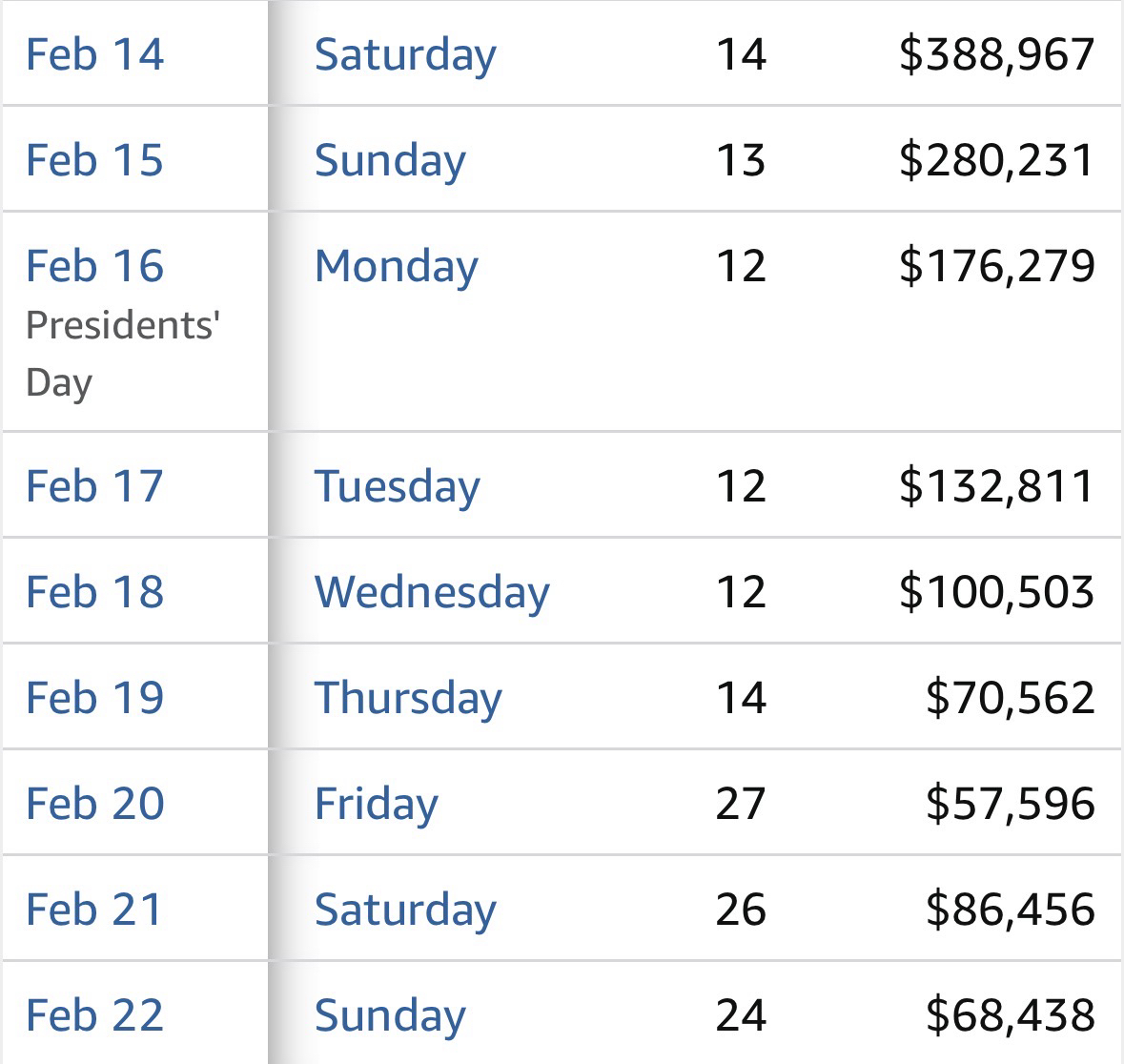Click Sunday link in Feb 22 row
Viewport: 1124px width, 1064px height.
(x=390, y=1015)
